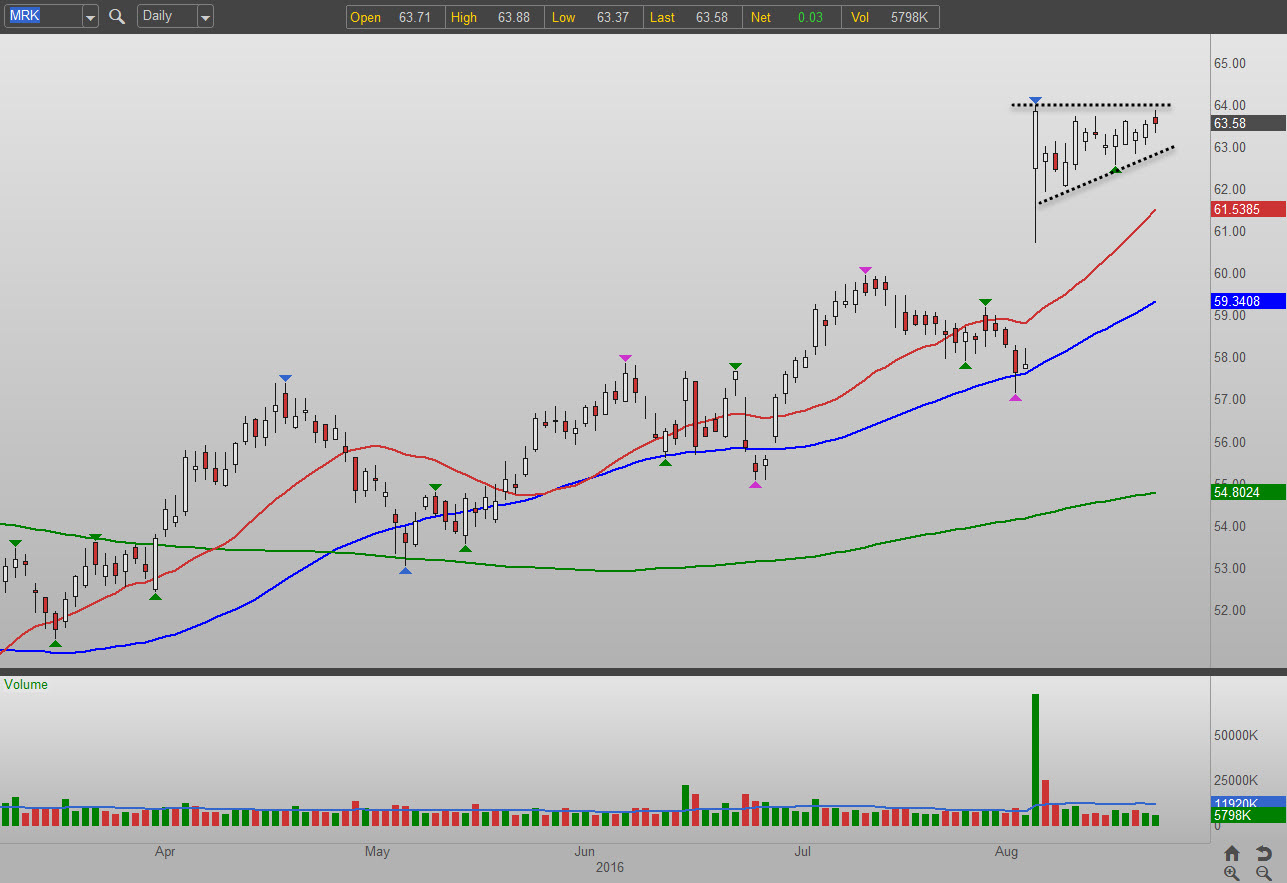
Task: Click the undo arrow icon
Action: (x=1263, y=853)
